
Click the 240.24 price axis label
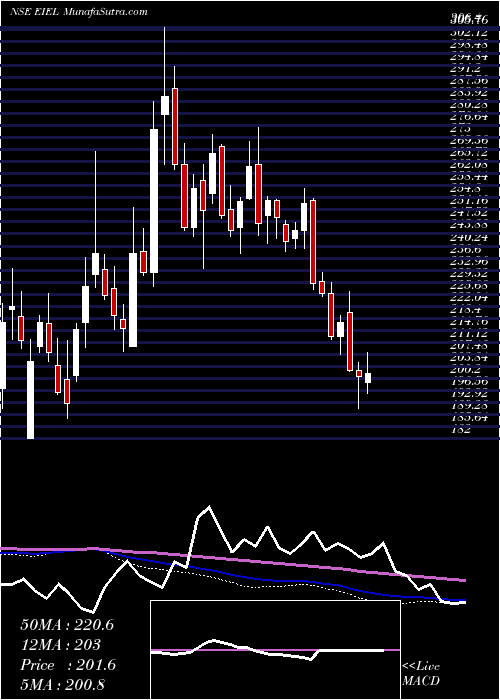click(x=469, y=238)
